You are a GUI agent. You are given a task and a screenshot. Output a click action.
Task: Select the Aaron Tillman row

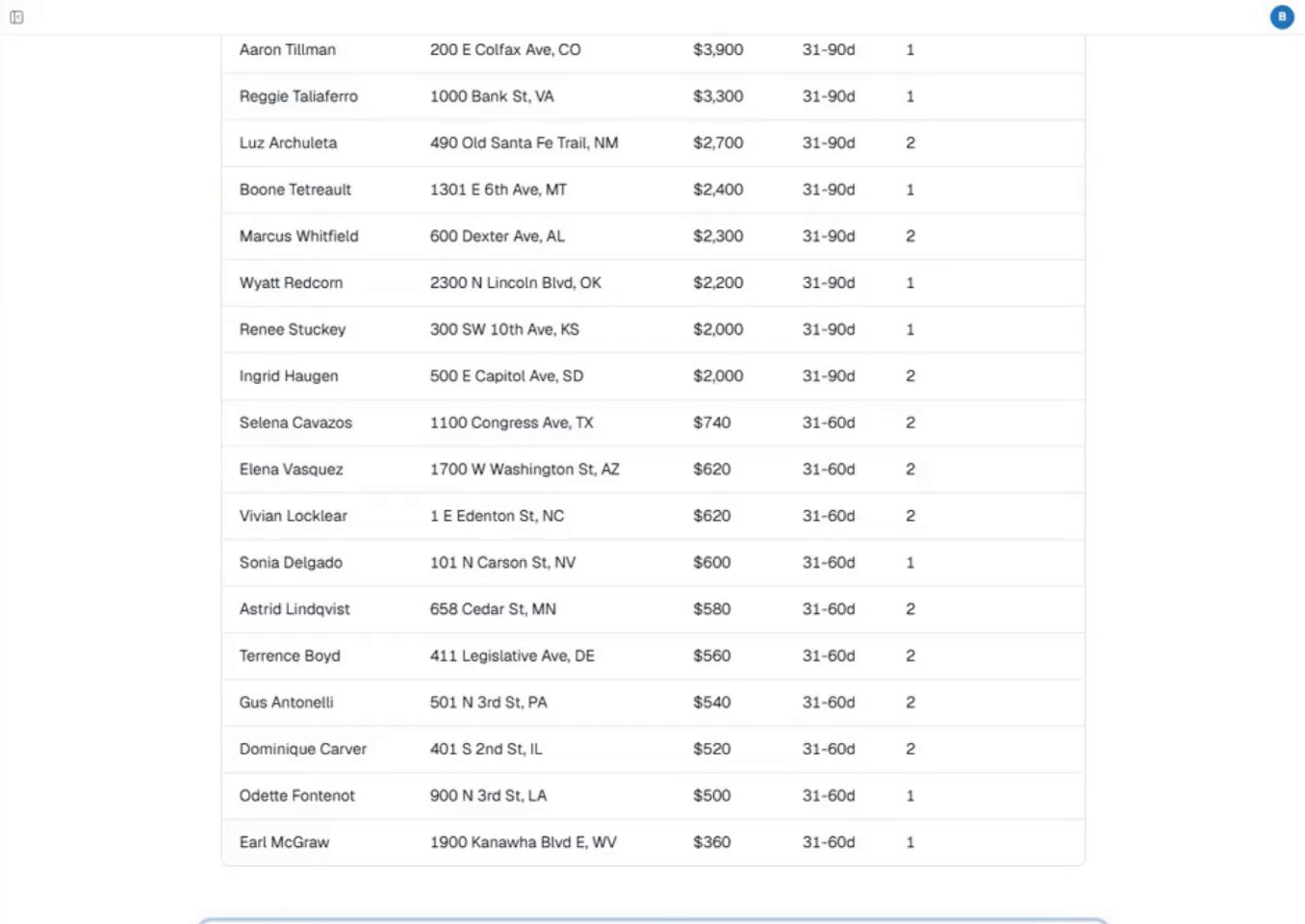pyautogui.click(x=653, y=50)
